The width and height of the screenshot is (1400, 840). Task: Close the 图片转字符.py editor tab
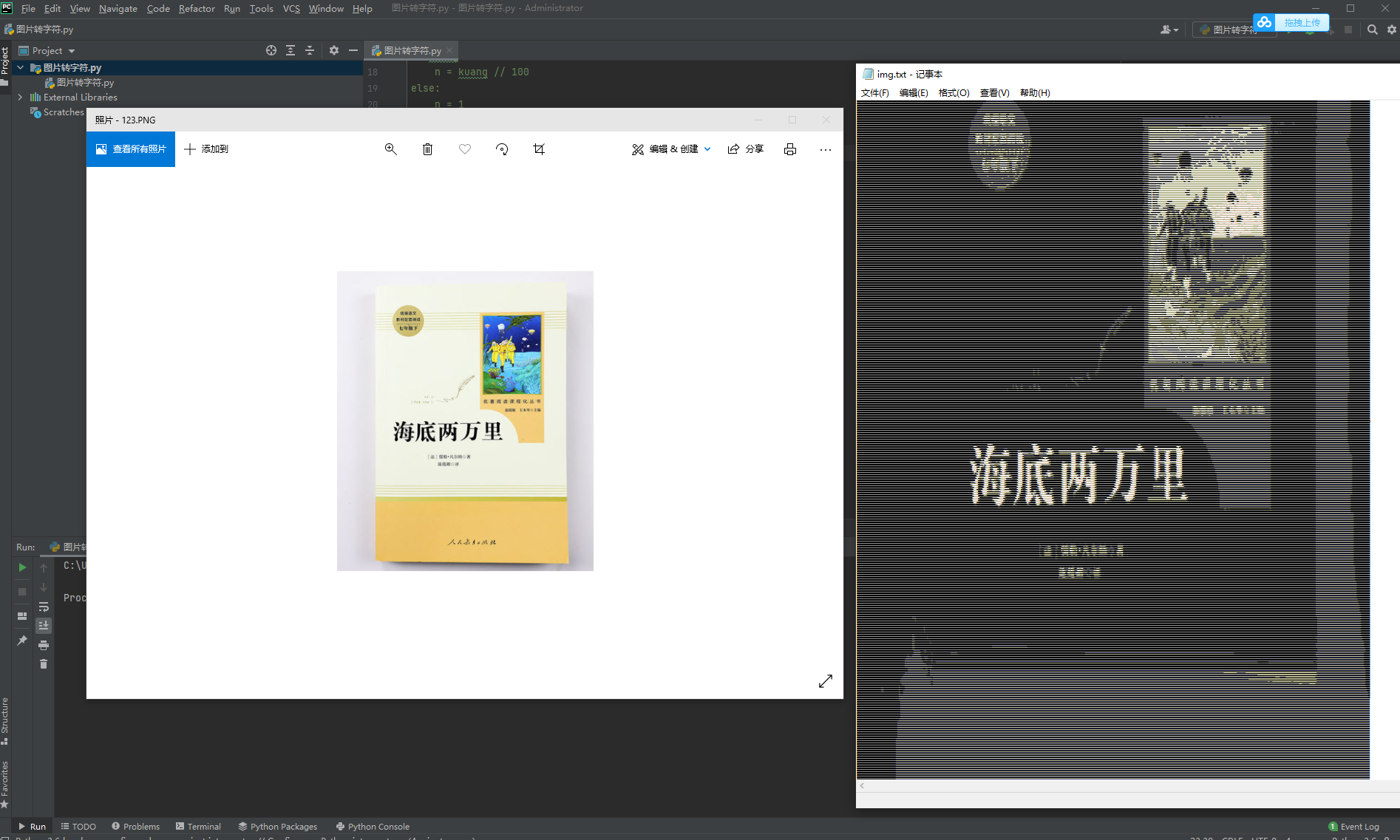(x=449, y=50)
